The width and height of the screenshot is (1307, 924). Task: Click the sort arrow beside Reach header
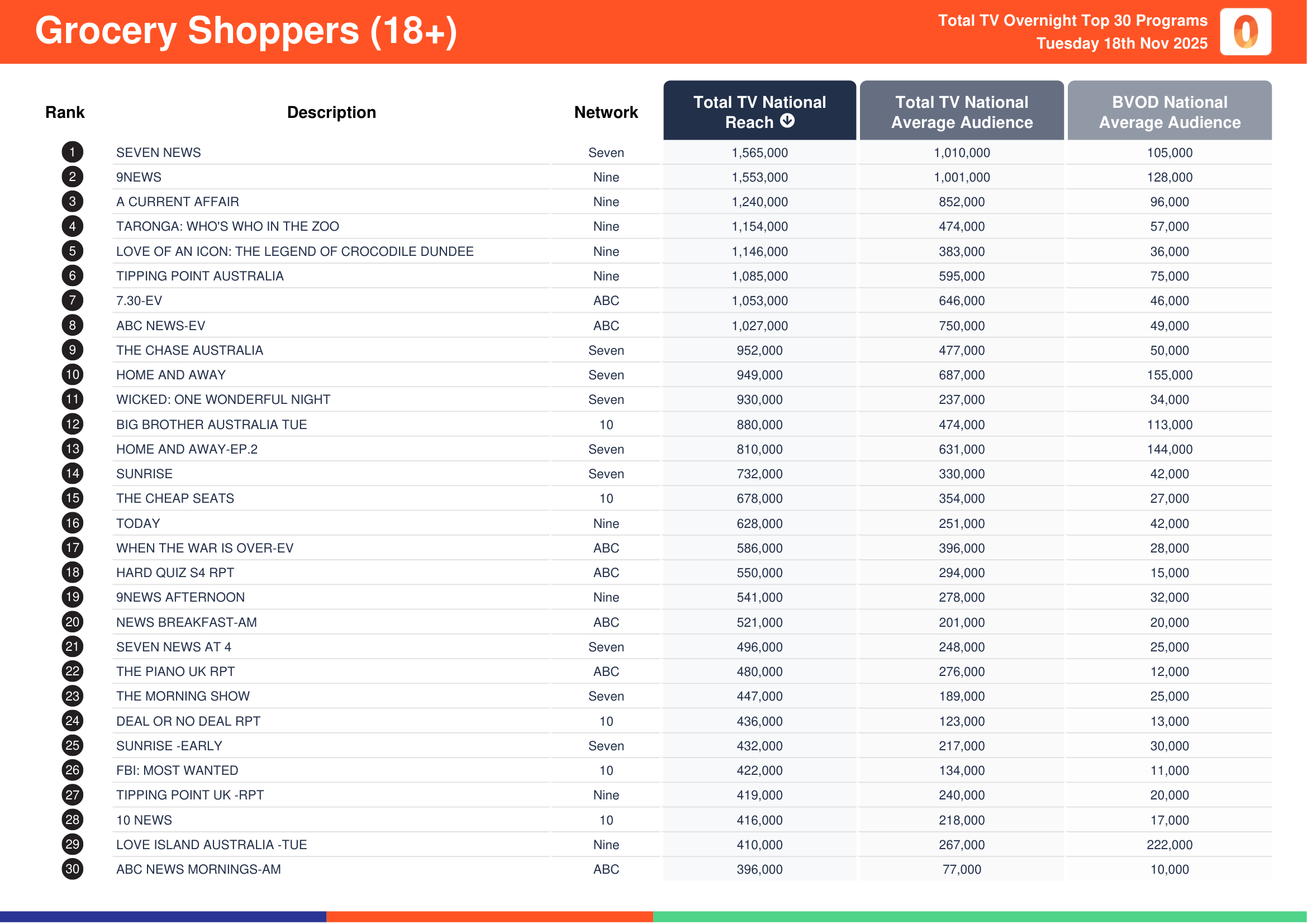tap(787, 121)
